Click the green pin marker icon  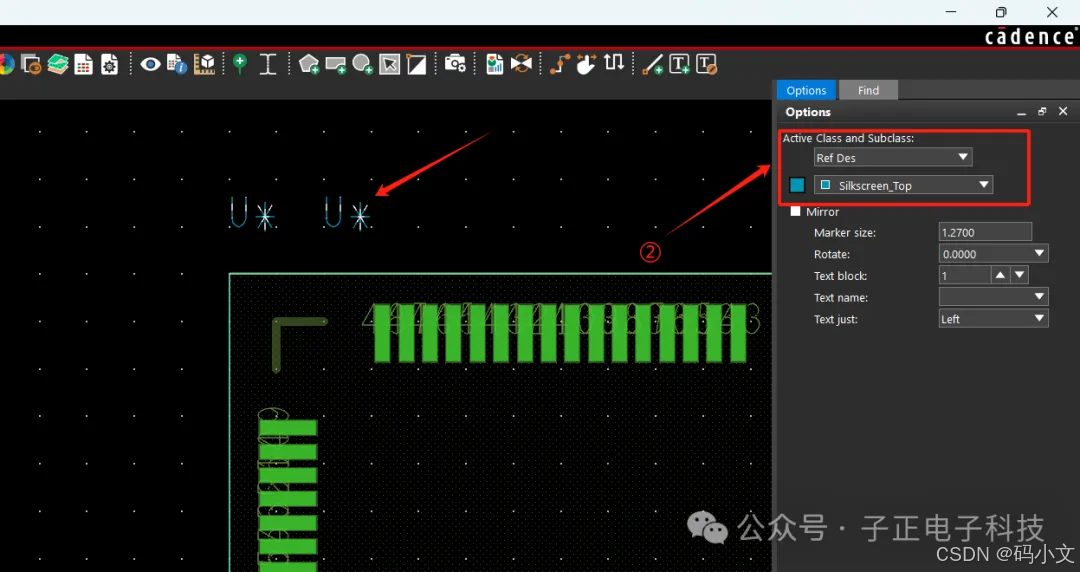click(x=240, y=65)
